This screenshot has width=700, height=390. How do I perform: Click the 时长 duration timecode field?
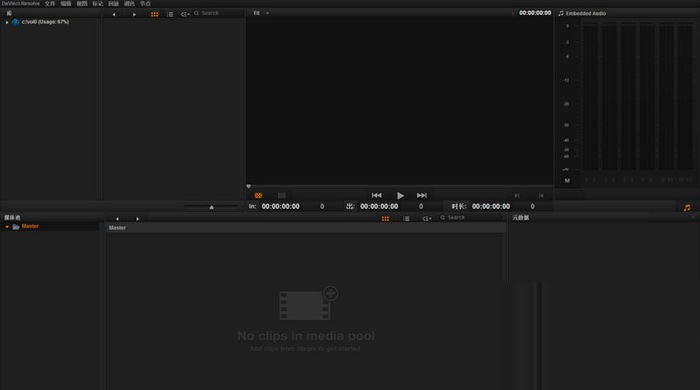491,207
